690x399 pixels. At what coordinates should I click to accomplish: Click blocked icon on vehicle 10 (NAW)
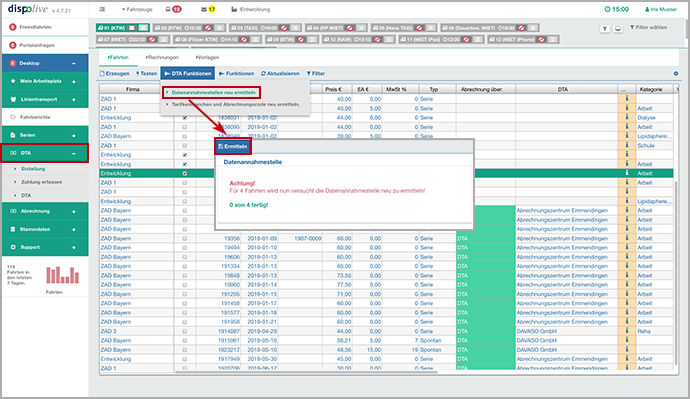point(377,39)
